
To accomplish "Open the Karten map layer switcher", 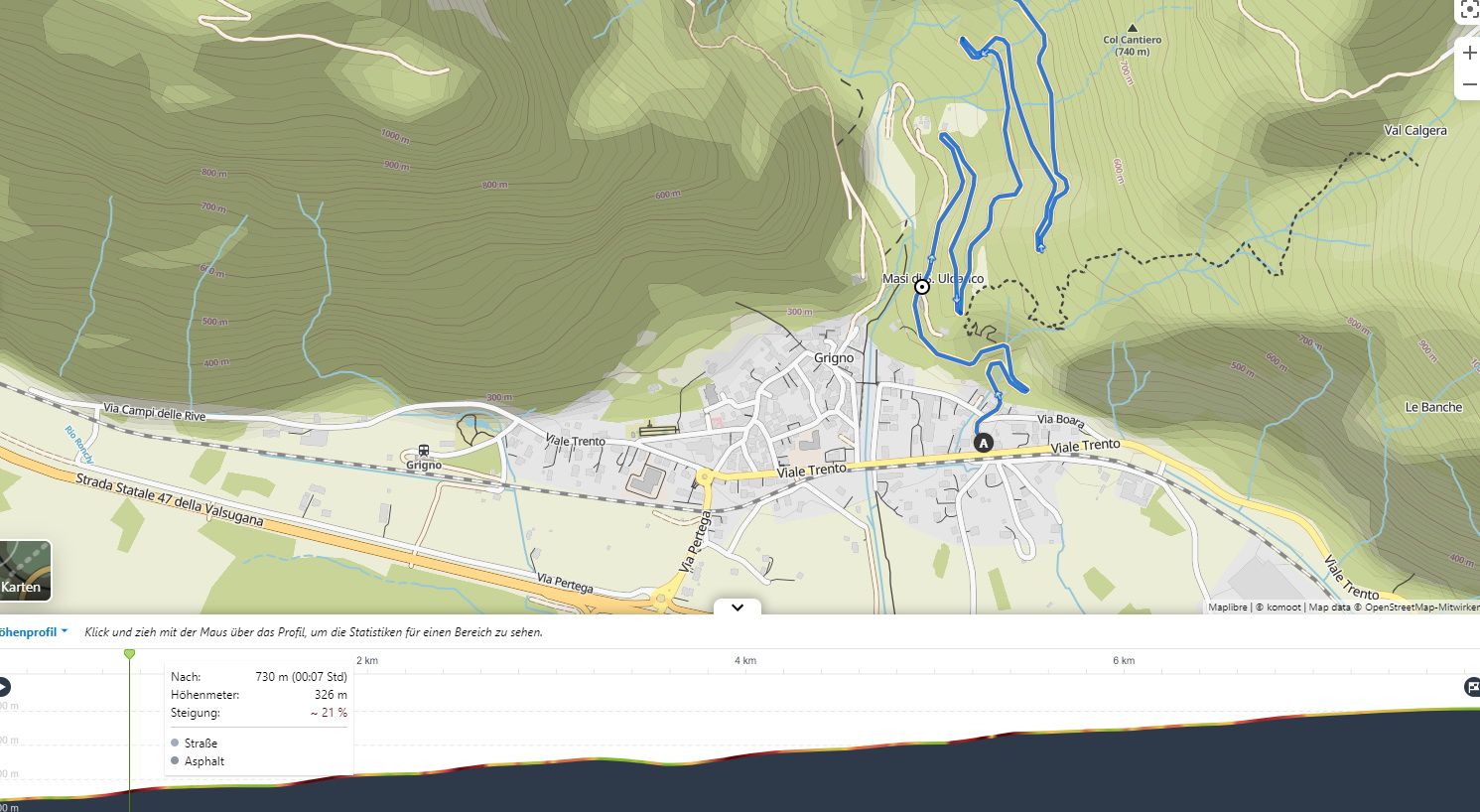I will (x=23, y=570).
